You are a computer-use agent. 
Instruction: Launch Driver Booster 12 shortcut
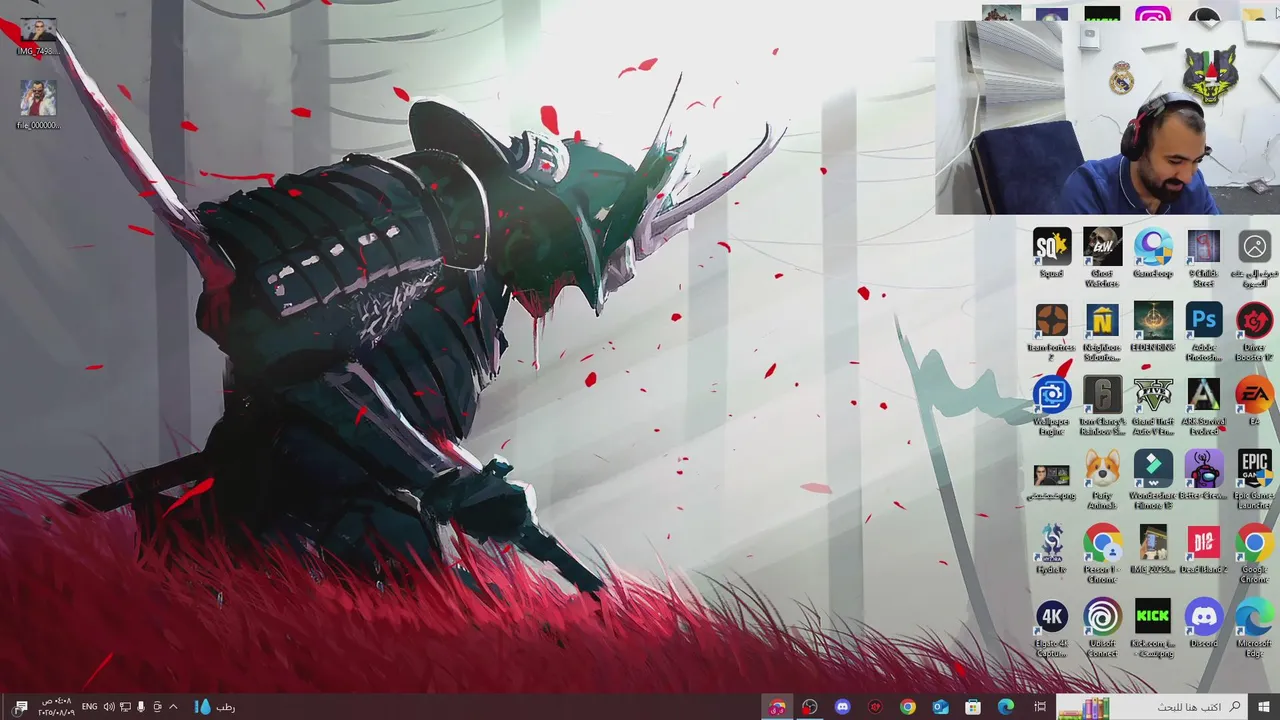1254,332
